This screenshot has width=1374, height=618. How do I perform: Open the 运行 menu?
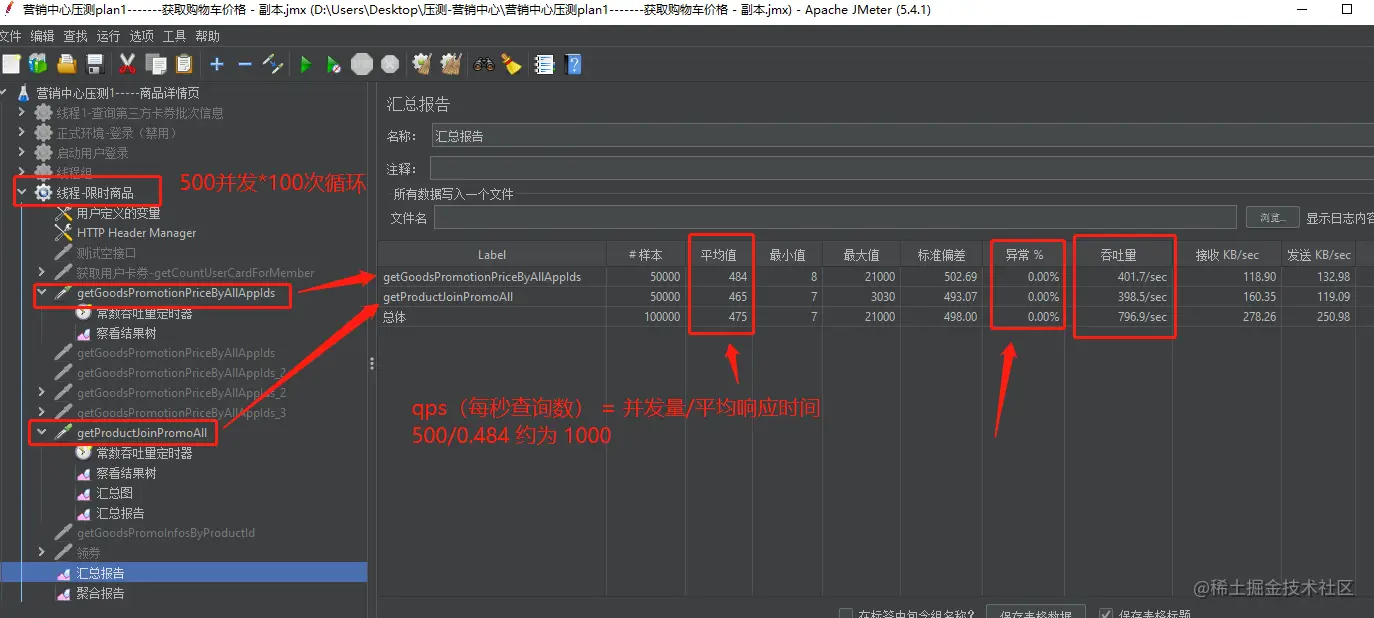pos(106,35)
